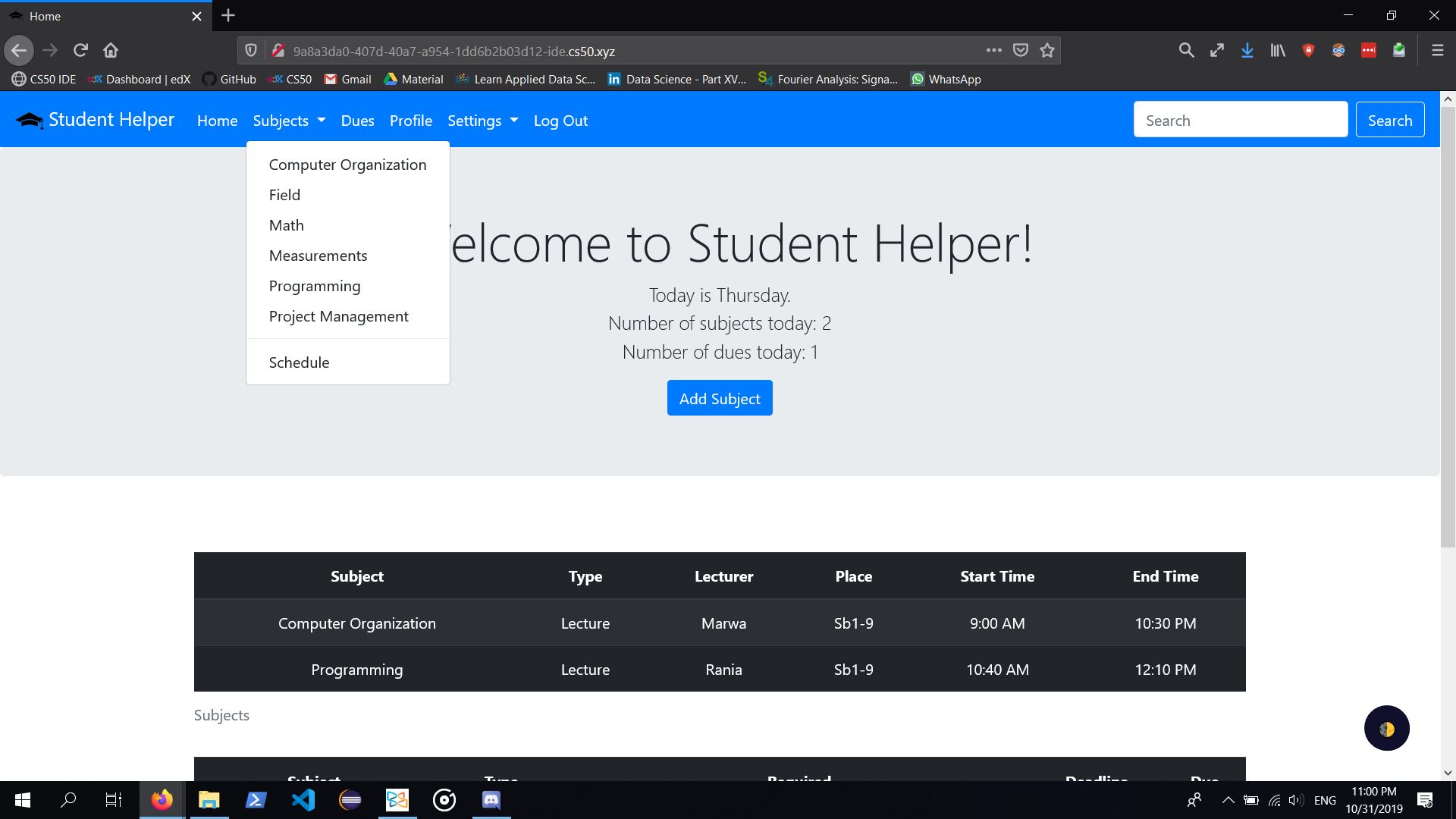Click Windows taskbar search icon

click(x=68, y=800)
